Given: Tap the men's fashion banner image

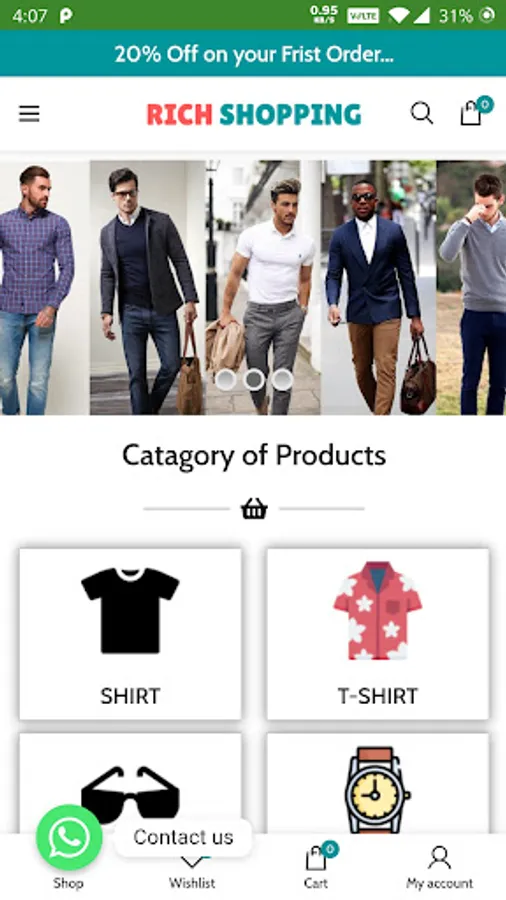Looking at the screenshot, I should pyautogui.click(x=253, y=288).
